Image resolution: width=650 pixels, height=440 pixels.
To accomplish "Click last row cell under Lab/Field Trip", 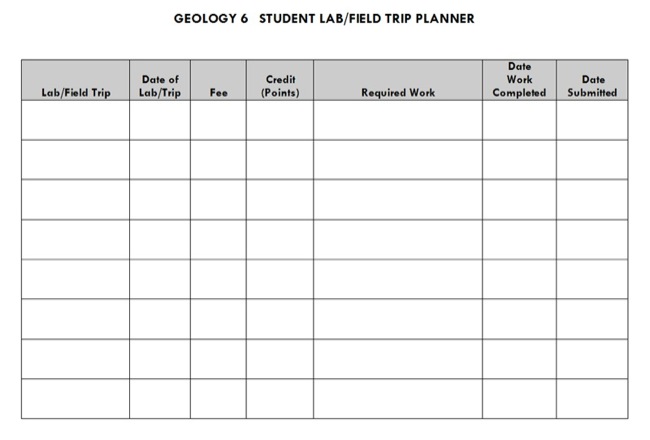I will point(75,398).
